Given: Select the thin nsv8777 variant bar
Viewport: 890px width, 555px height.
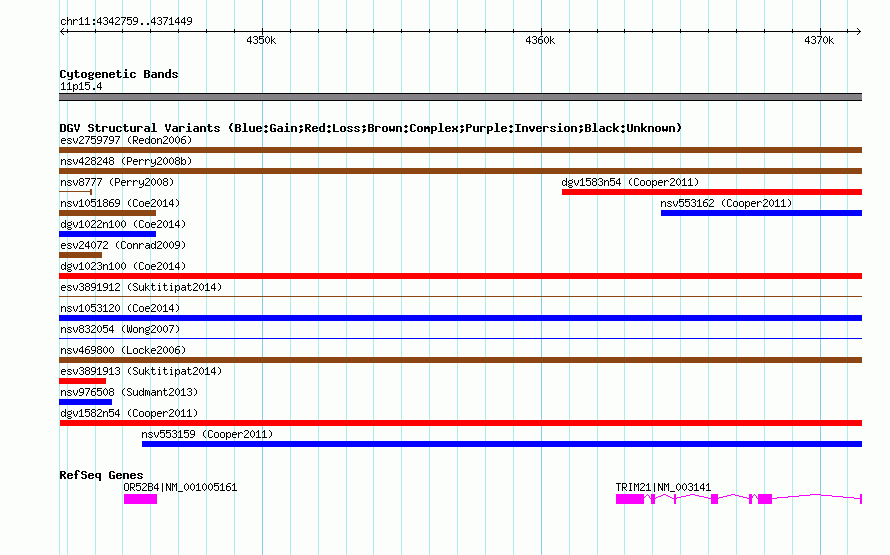Looking at the screenshot, I should pos(75,192).
